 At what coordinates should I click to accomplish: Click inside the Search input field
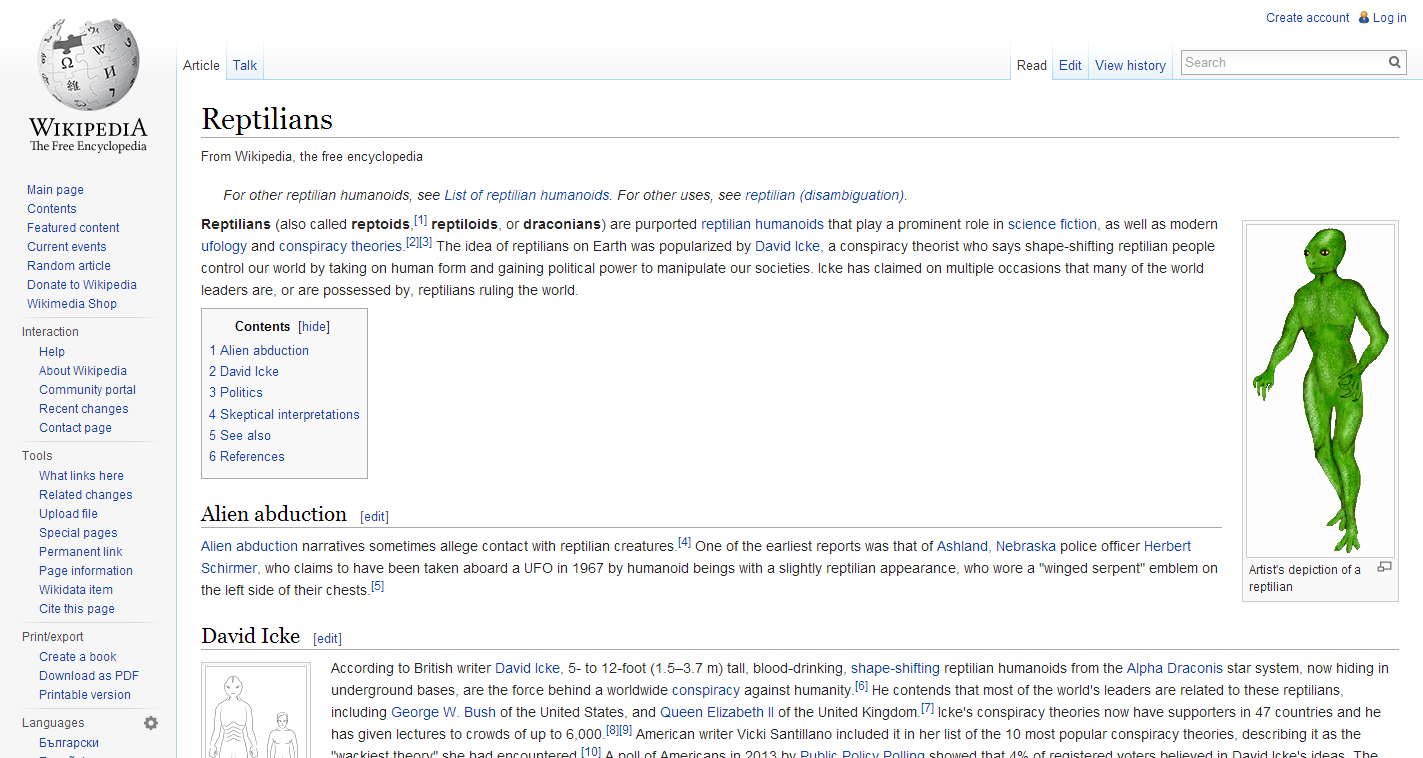coord(1283,63)
